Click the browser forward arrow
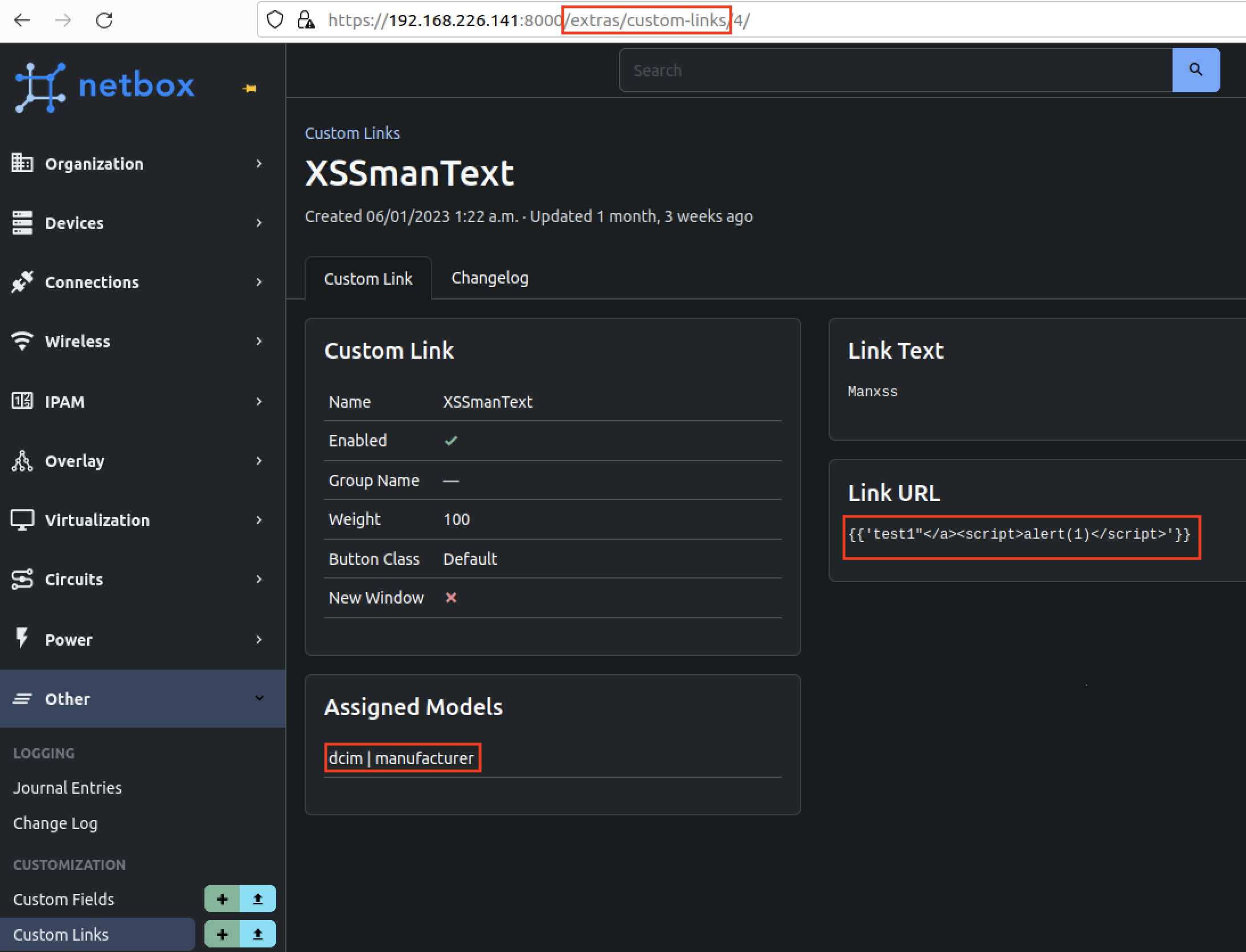 [x=63, y=20]
